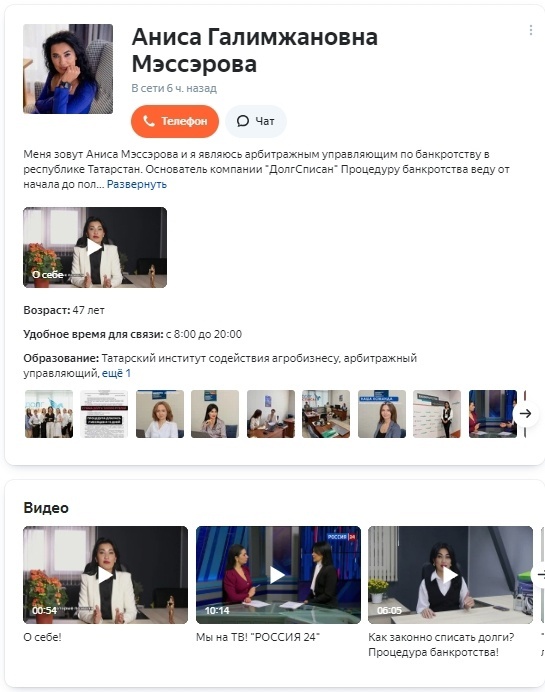This screenshot has width=545, height=692.
Task: Show next photos with gallery arrow
Action: click(x=525, y=414)
